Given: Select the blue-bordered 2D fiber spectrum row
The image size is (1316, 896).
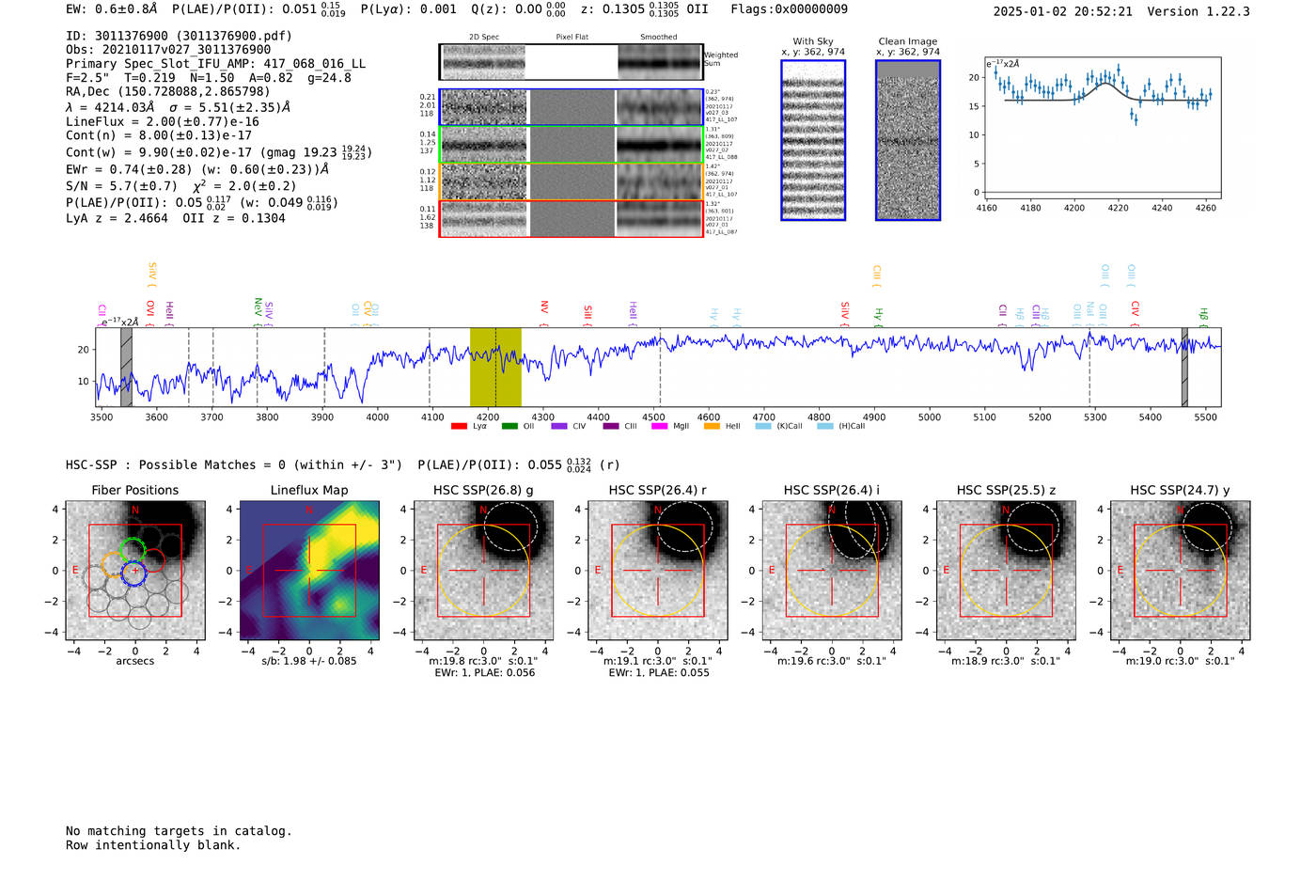Looking at the screenshot, I should coord(572,107).
